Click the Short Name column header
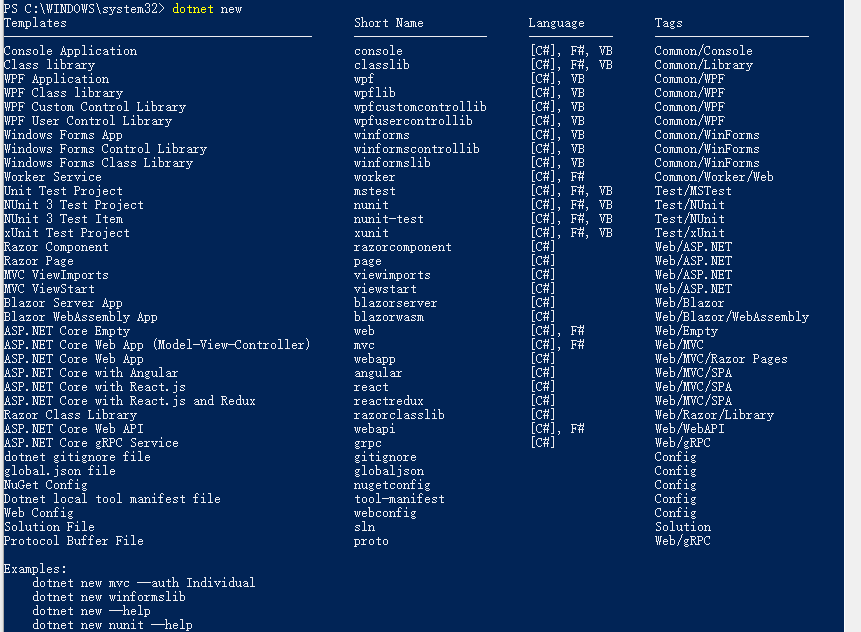861x632 pixels. coord(389,23)
